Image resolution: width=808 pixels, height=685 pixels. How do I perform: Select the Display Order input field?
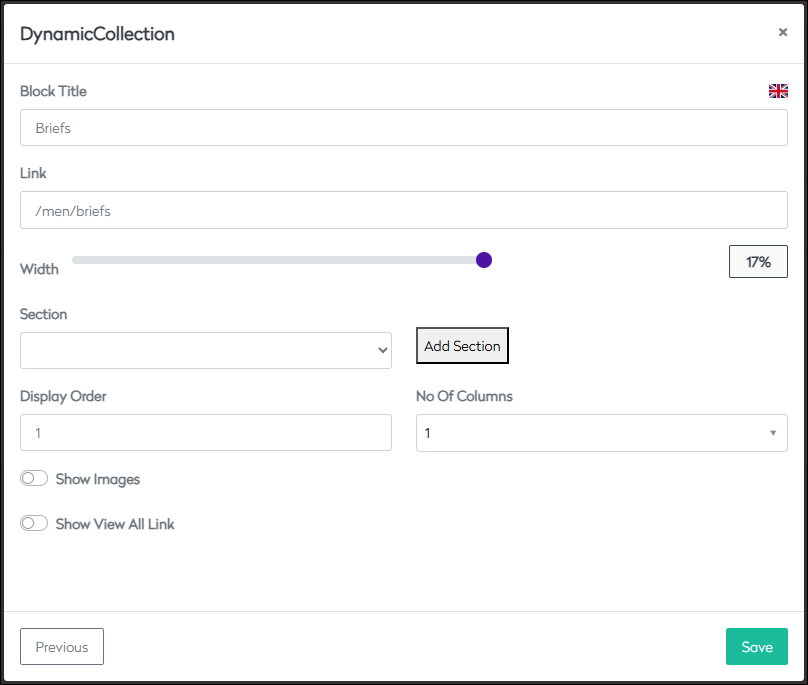click(x=205, y=433)
